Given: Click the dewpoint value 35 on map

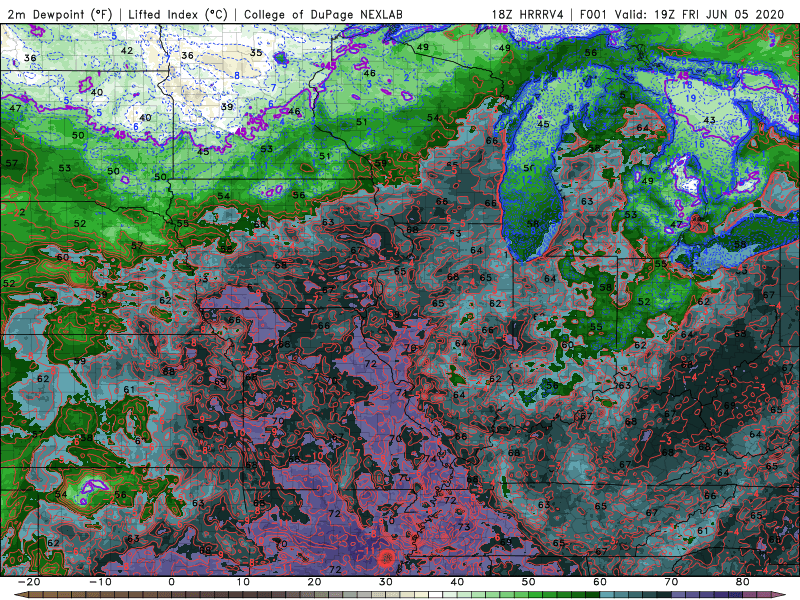Looking at the screenshot, I should [256, 53].
